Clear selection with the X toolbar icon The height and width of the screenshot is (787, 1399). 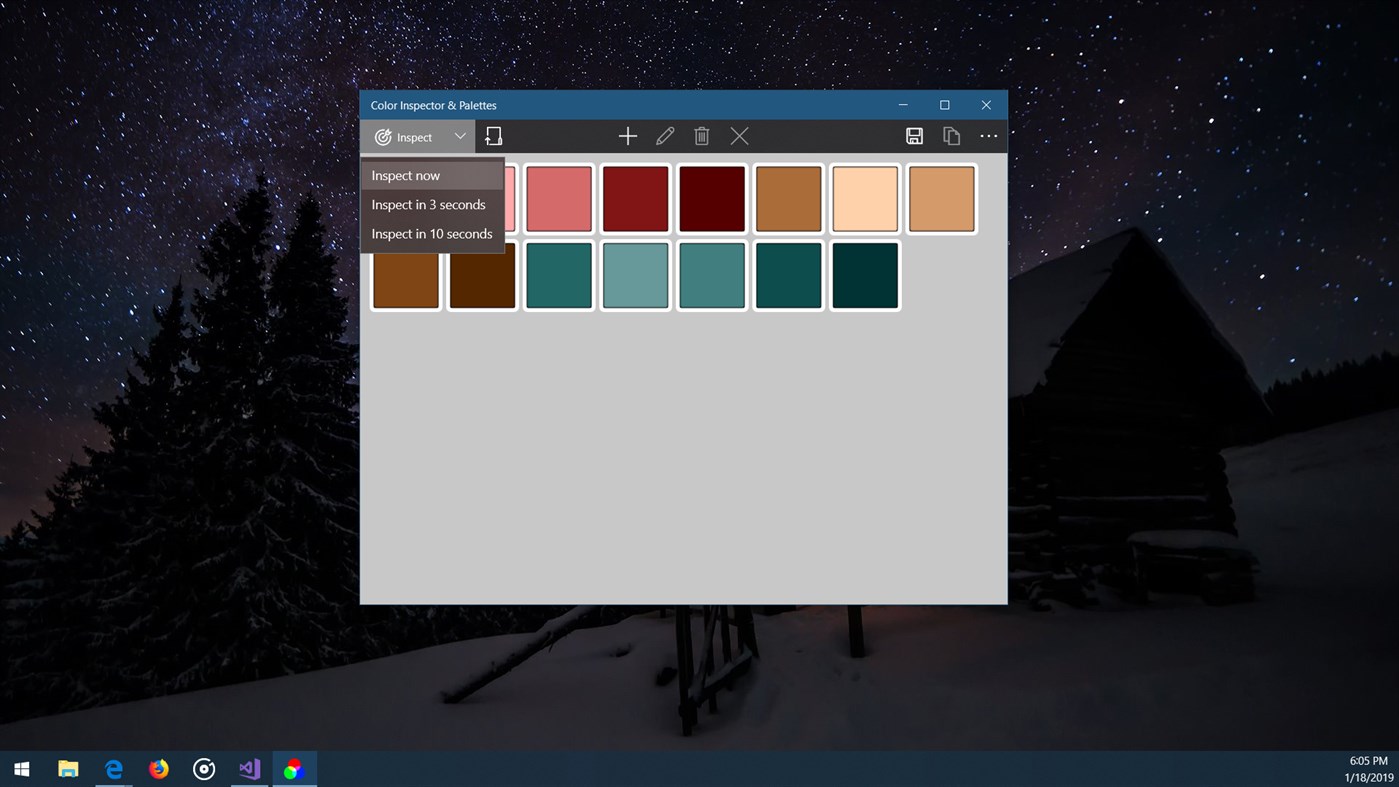[739, 136]
